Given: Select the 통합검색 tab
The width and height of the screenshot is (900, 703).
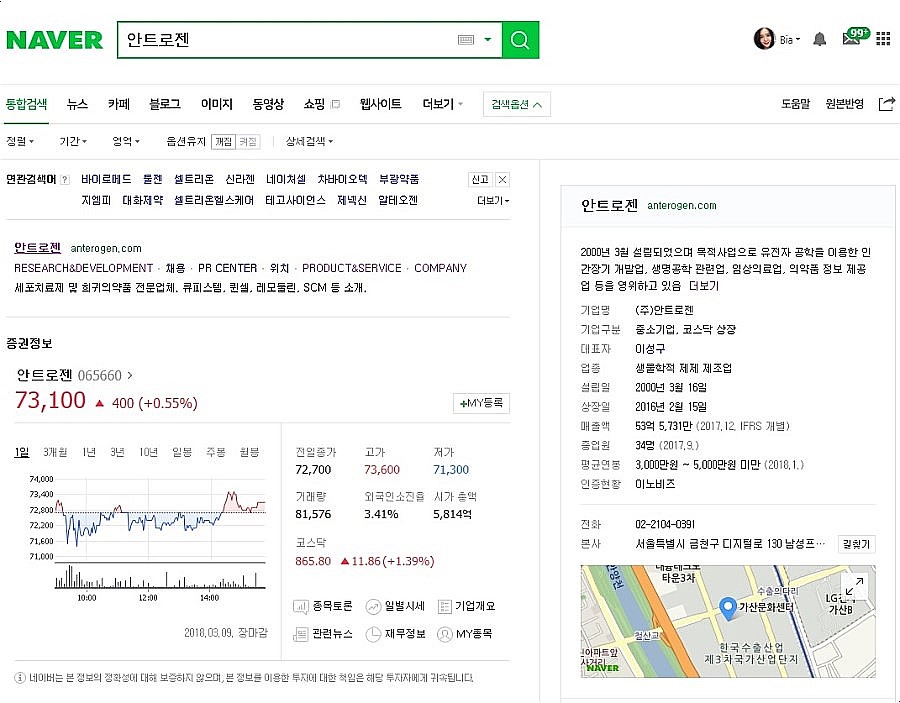Looking at the screenshot, I should tap(26, 104).
